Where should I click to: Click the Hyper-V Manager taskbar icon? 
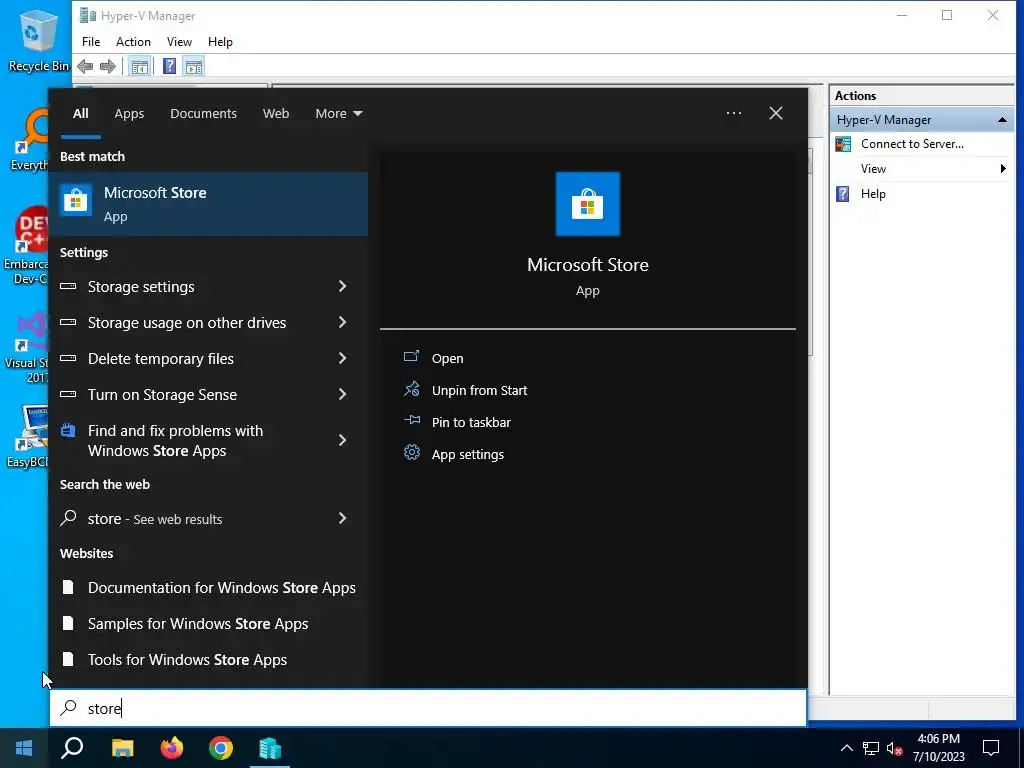click(270, 748)
